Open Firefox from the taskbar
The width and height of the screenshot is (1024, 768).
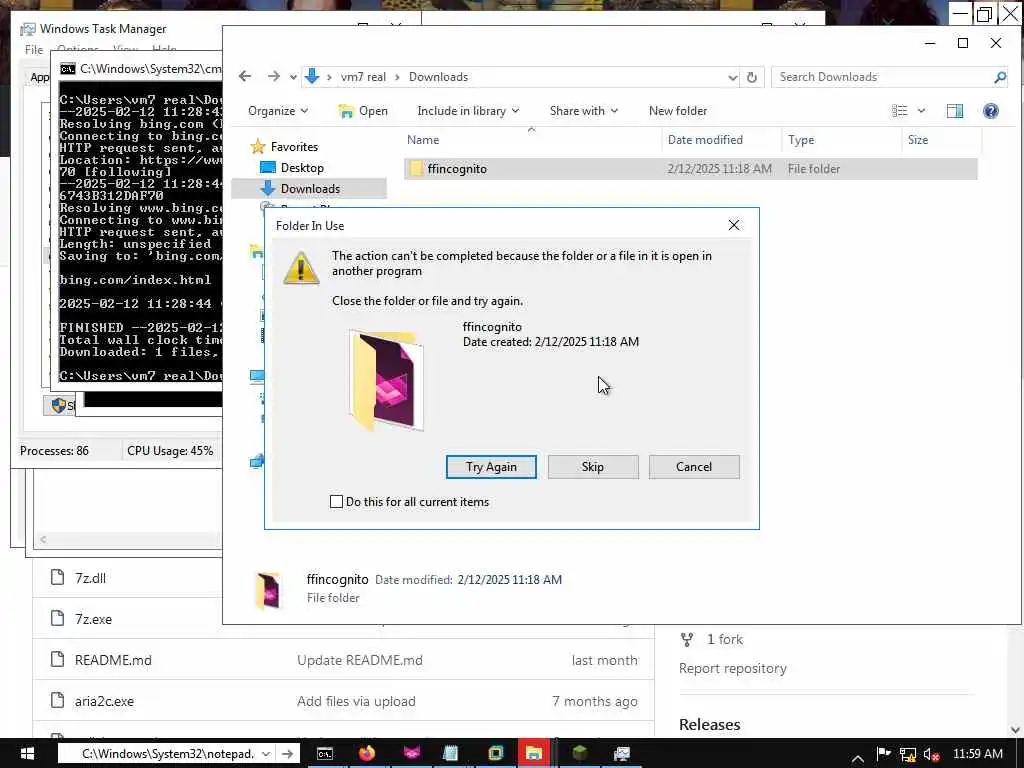367,754
